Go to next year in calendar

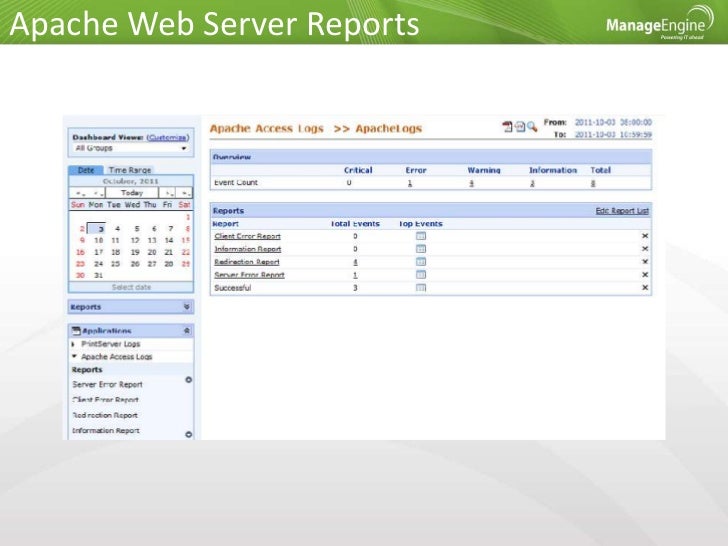[185, 193]
